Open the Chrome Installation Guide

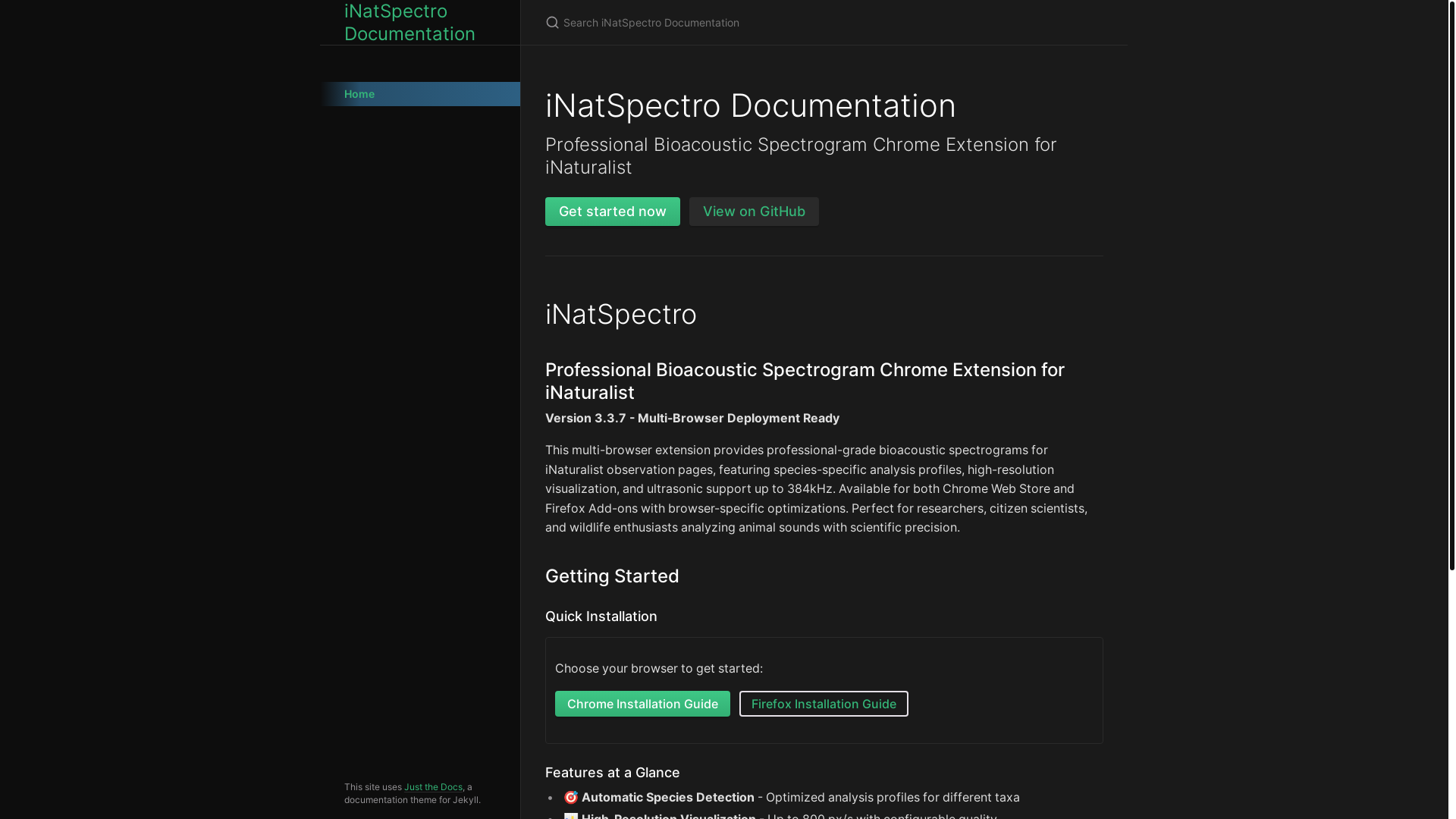[x=642, y=704]
